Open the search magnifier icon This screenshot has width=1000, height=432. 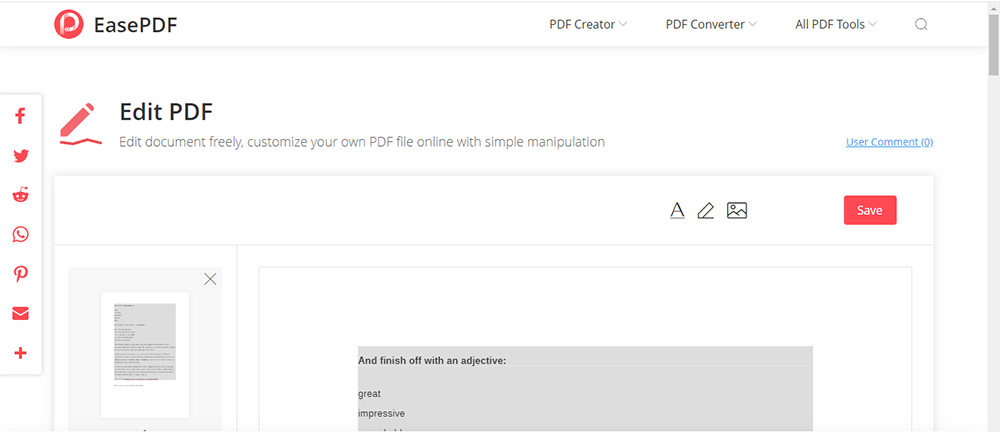coord(921,25)
